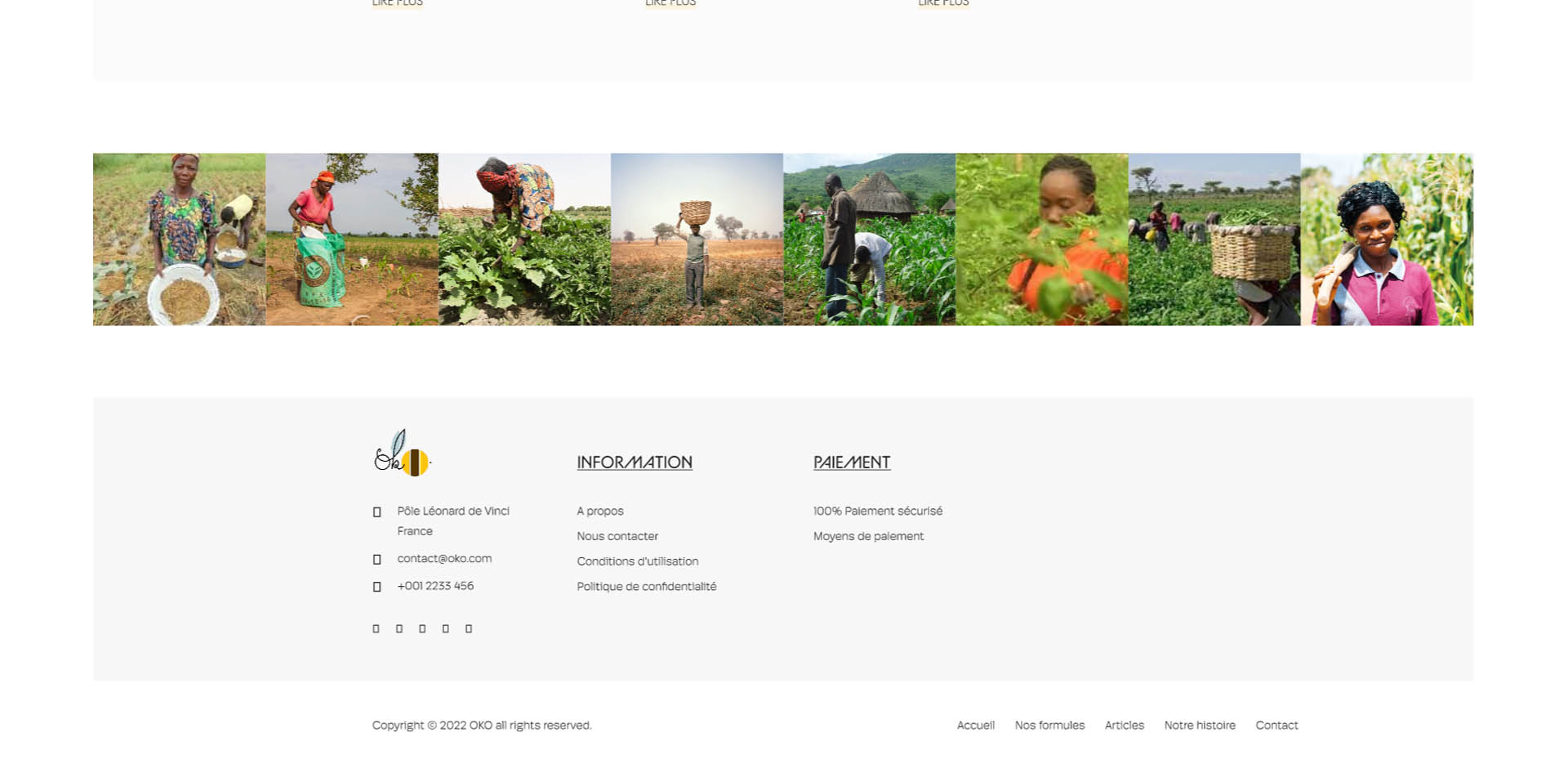The height and width of the screenshot is (760, 1568).
Task: Open Politique de confidentialité link
Action: click(647, 587)
